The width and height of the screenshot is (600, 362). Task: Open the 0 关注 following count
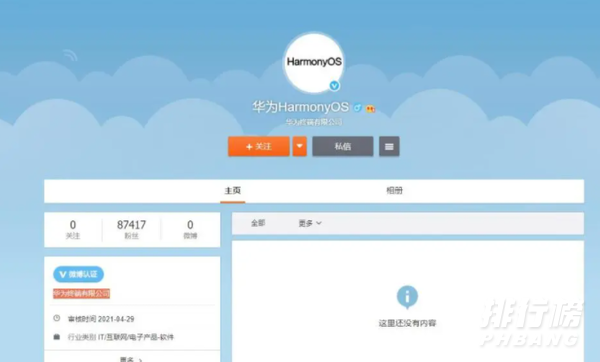(73, 230)
